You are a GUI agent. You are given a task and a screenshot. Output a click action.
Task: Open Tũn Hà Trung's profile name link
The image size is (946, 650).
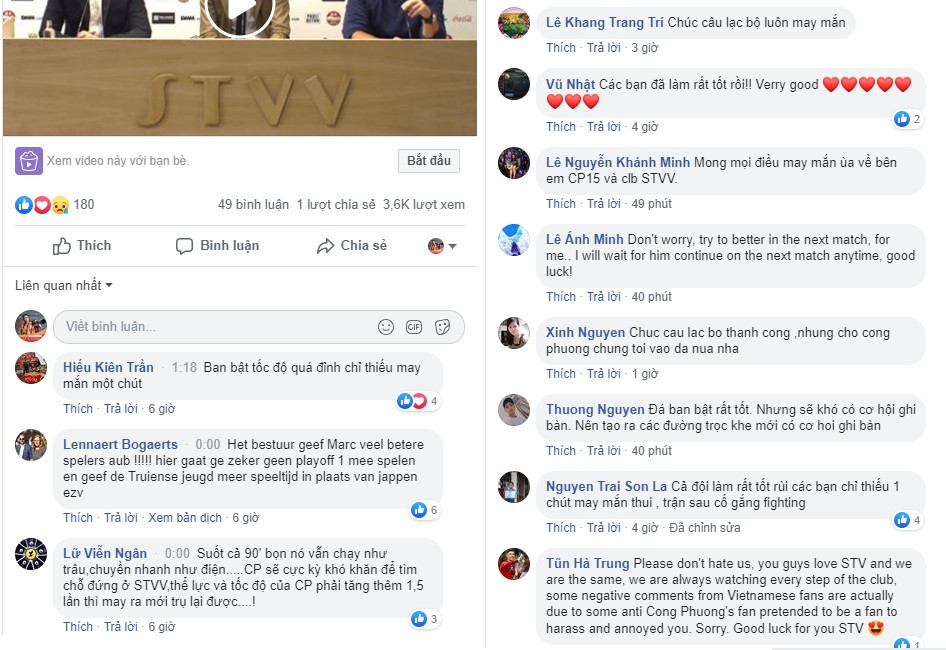coord(588,564)
